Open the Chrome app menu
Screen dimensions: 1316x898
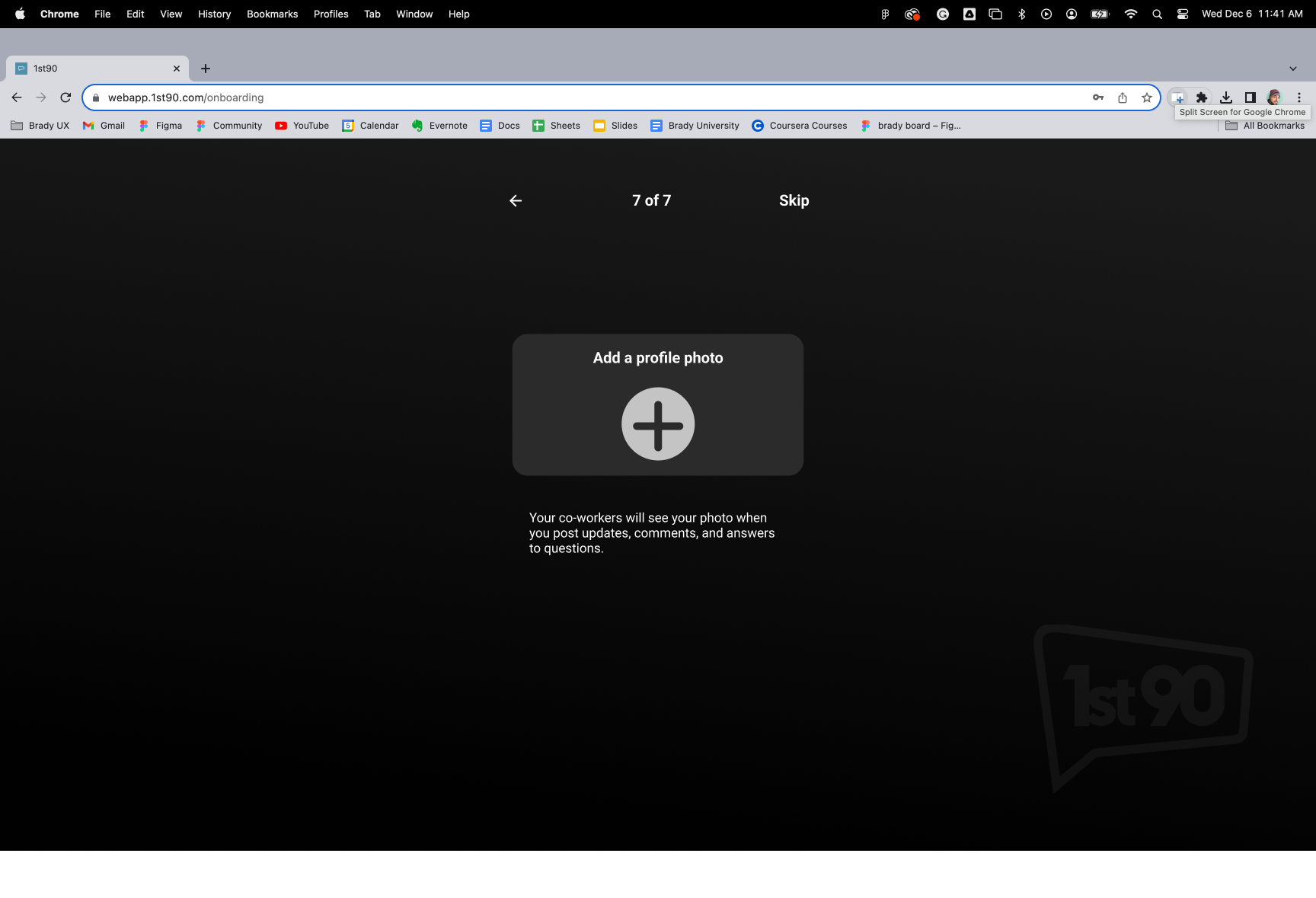59,14
